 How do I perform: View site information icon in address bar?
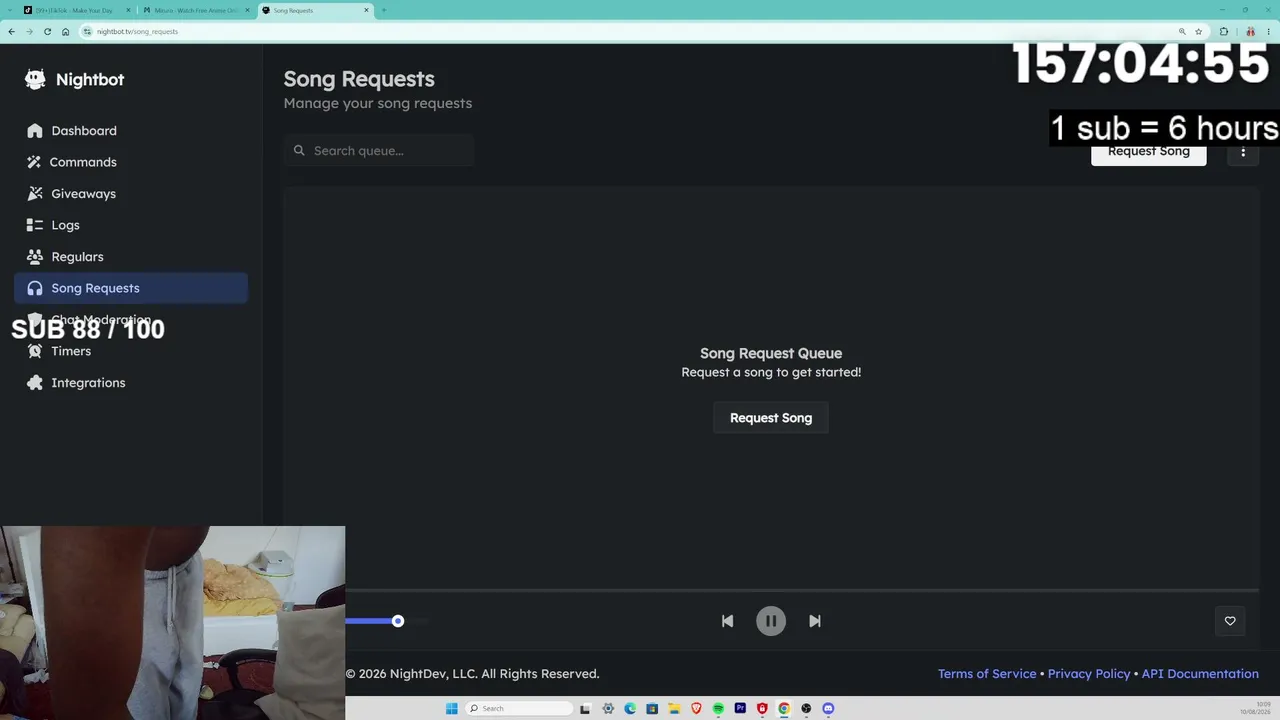tap(87, 32)
